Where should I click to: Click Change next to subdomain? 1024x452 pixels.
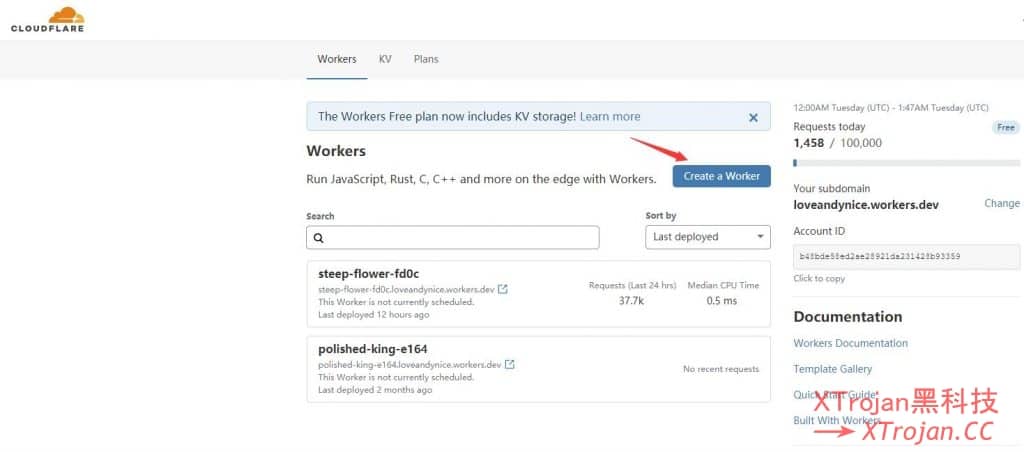click(x=1001, y=203)
